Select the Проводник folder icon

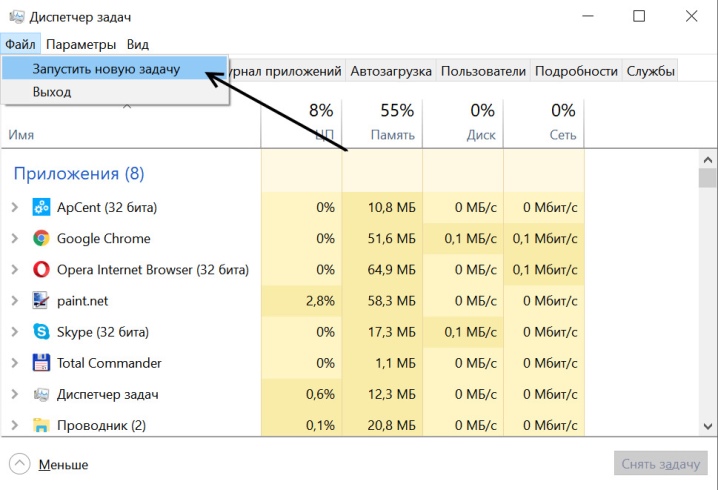[x=41, y=425]
